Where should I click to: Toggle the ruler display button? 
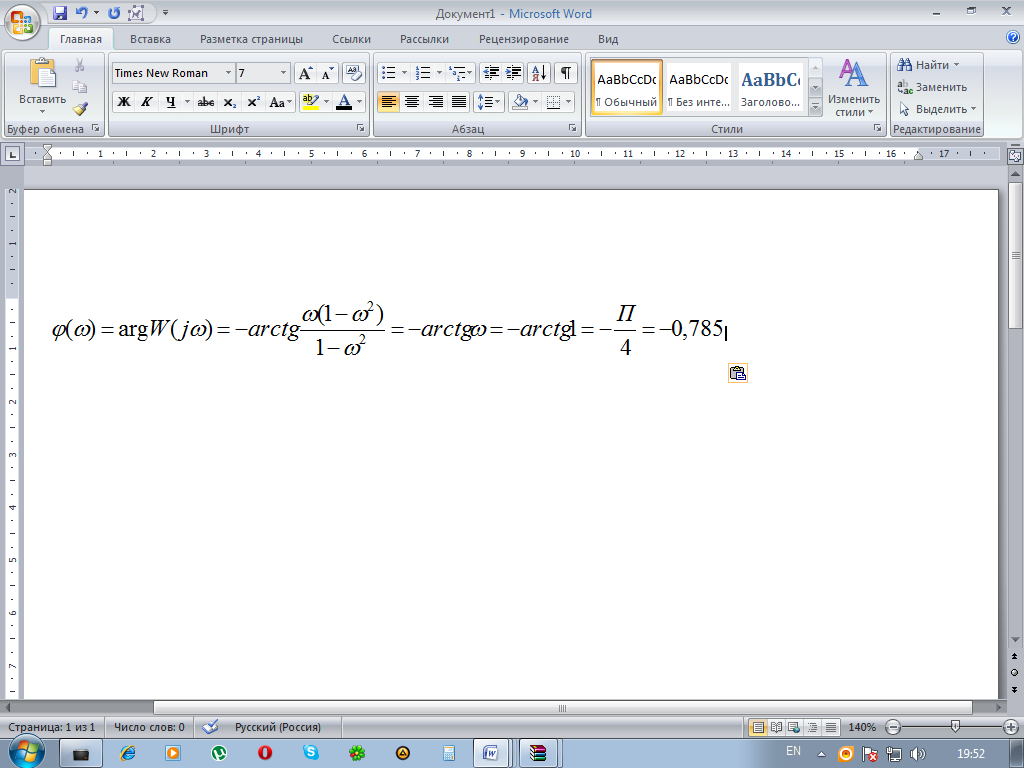[x=1015, y=155]
